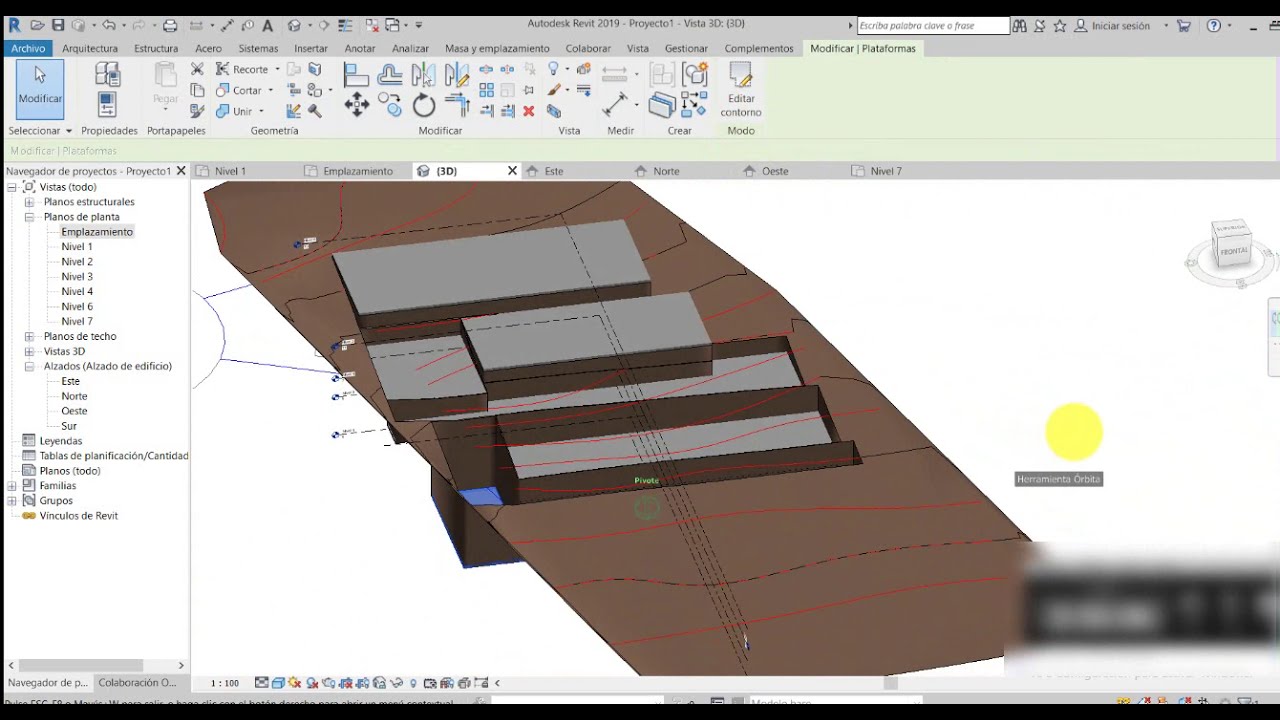The image size is (1280, 720).
Task: Click the Text 'A' icon in quick access
Action: pyautogui.click(x=267, y=25)
